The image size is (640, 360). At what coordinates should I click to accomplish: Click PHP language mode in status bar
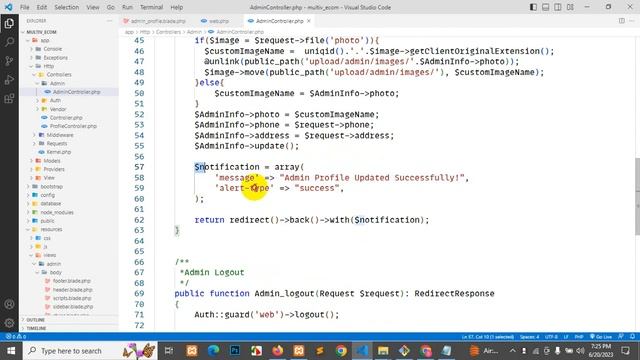(579, 337)
